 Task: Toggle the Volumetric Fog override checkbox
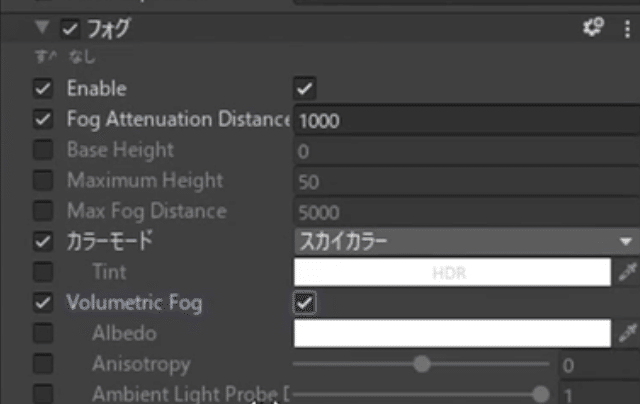43,303
